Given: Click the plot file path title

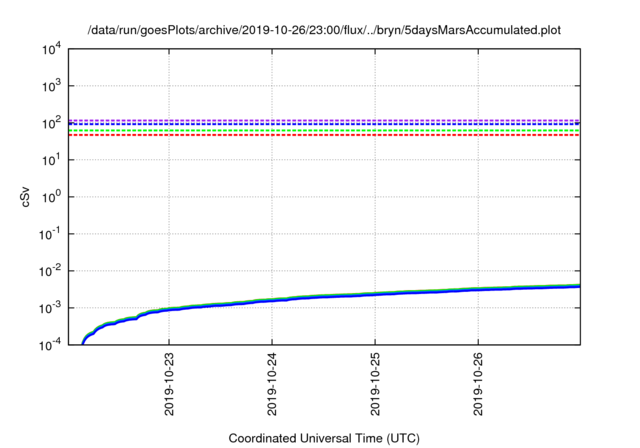Looking at the screenshot, I should pos(324,30).
